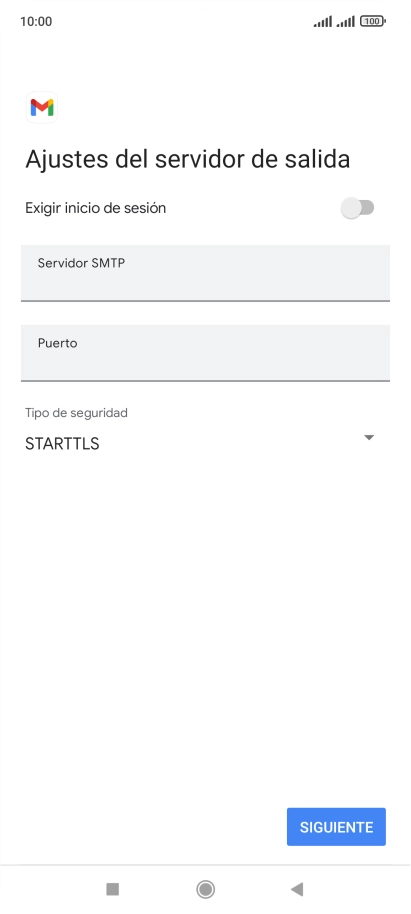Go back with the triangle nav icon
Screen dimensions: 411x914
tap(297, 889)
